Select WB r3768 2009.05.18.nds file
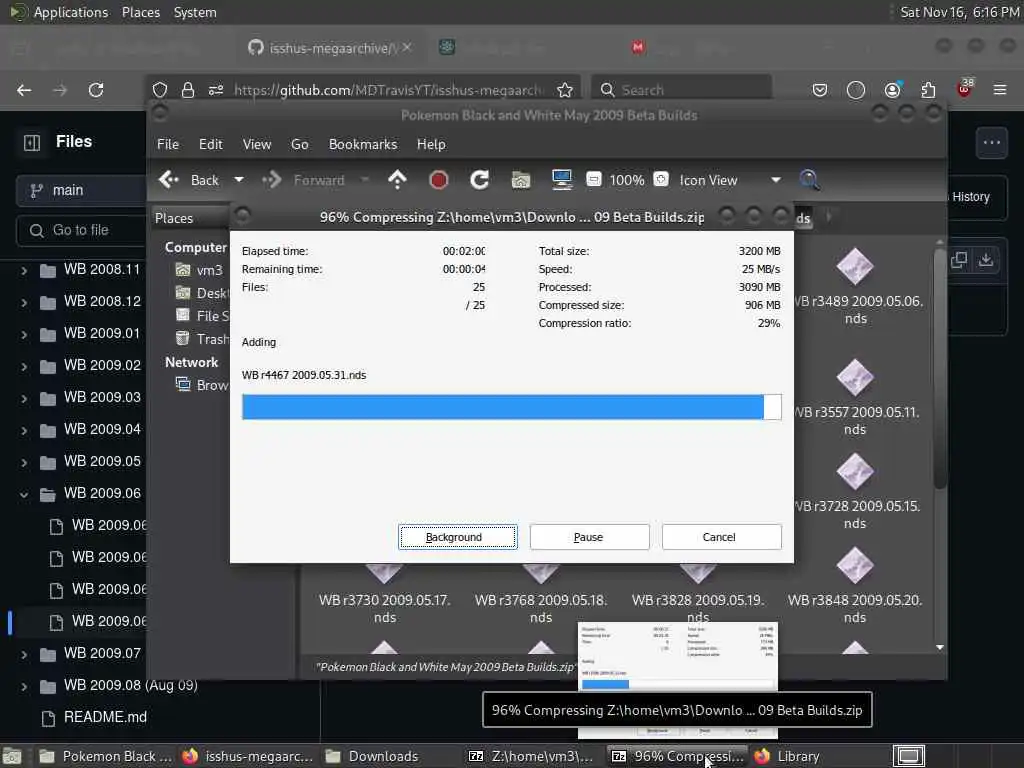This screenshot has width=1024, height=768. [x=541, y=598]
